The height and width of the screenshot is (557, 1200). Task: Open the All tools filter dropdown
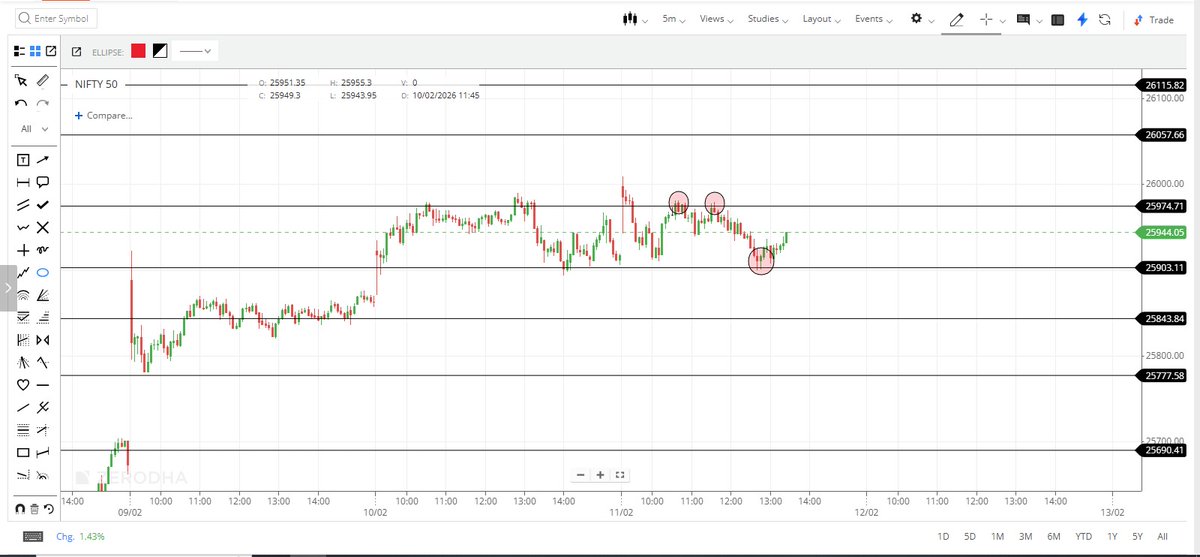36,129
